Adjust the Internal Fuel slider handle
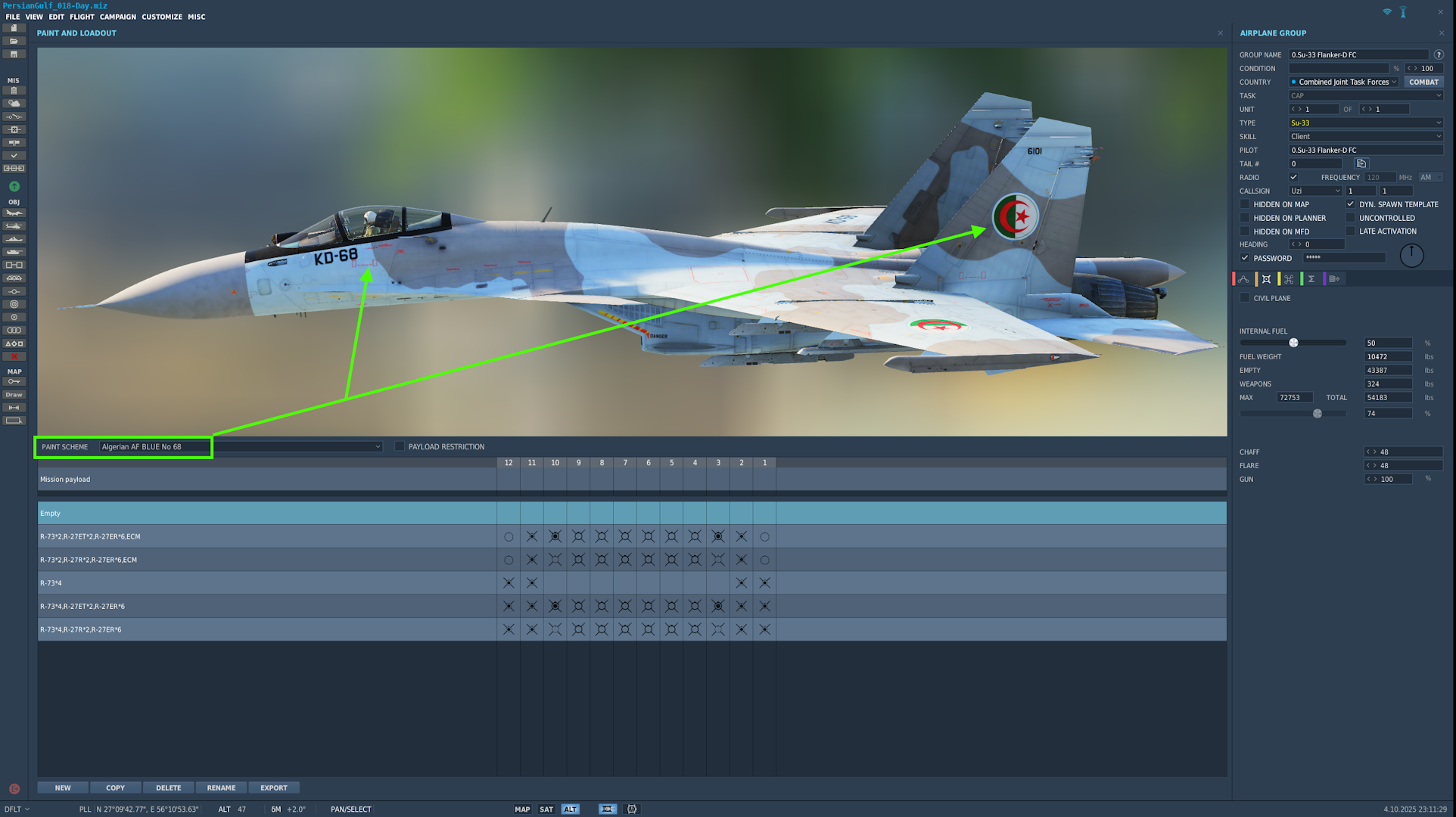This screenshot has width=1456, height=817. pyautogui.click(x=1293, y=343)
